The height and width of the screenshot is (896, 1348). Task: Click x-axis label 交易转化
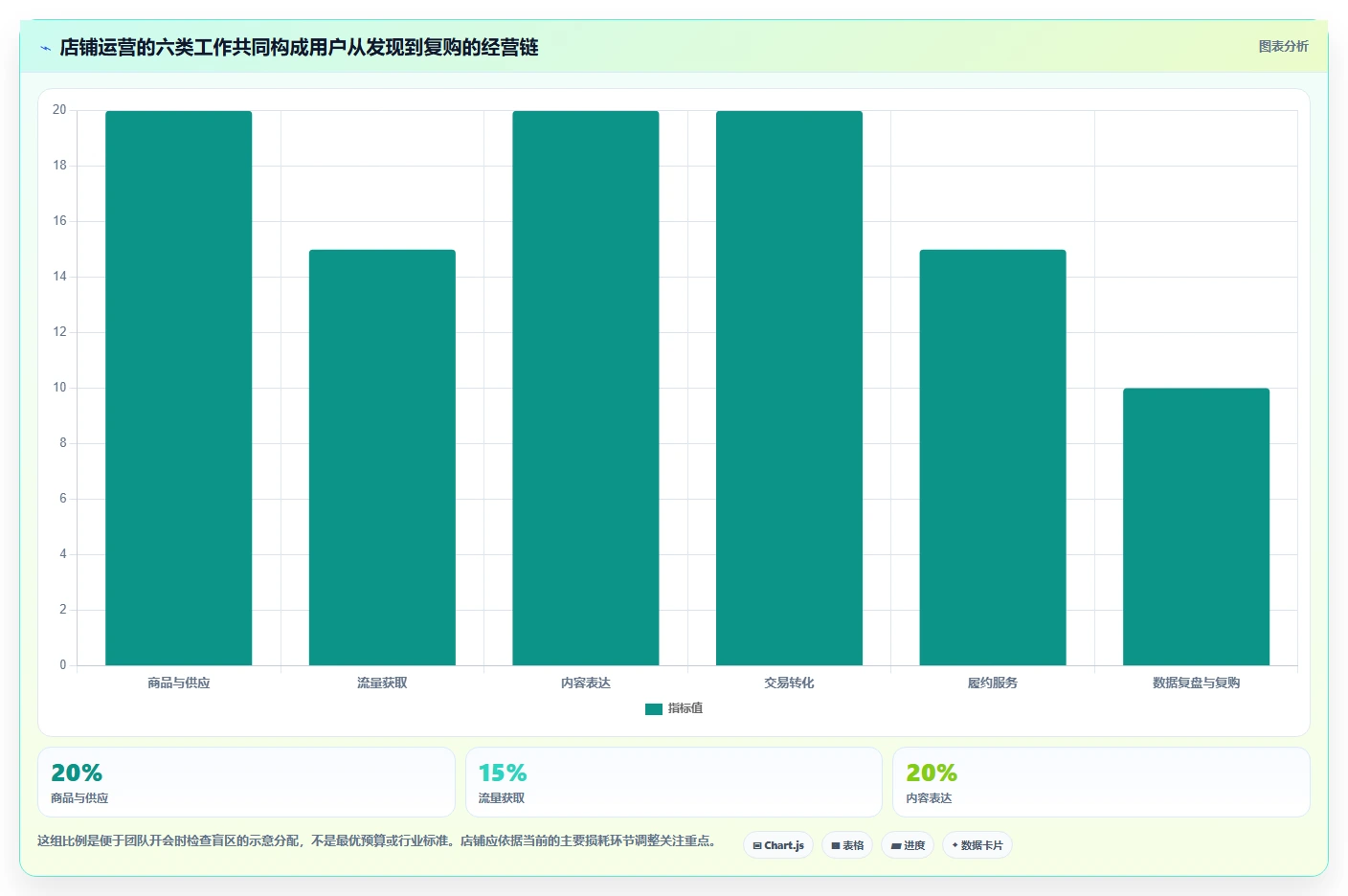(x=789, y=683)
